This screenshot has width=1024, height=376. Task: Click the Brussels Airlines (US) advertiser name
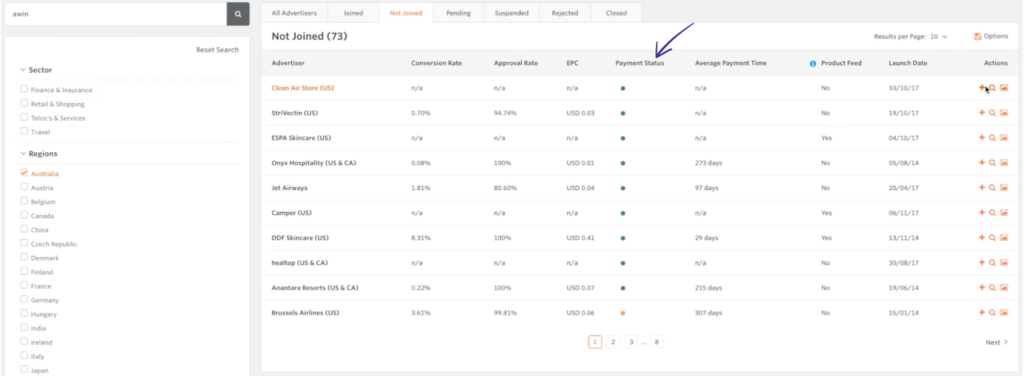pyautogui.click(x=305, y=313)
